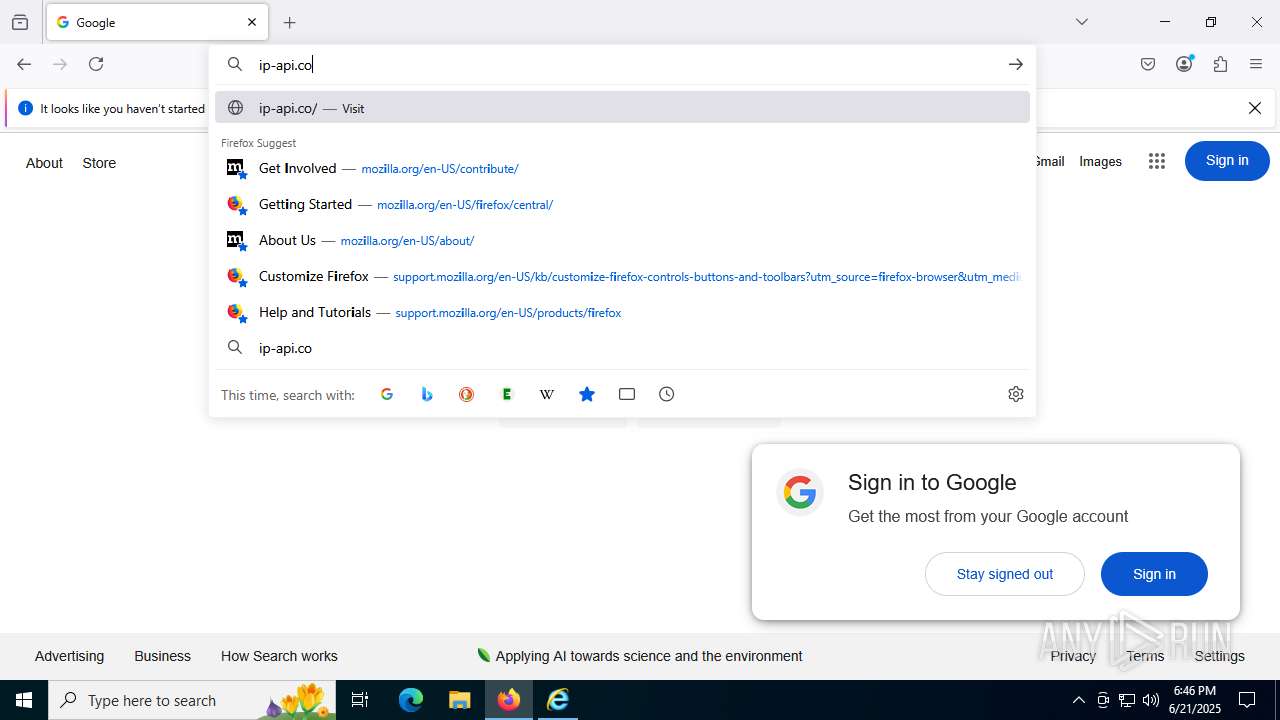
Task: Click Sign in in the Google popup
Action: 1154,574
